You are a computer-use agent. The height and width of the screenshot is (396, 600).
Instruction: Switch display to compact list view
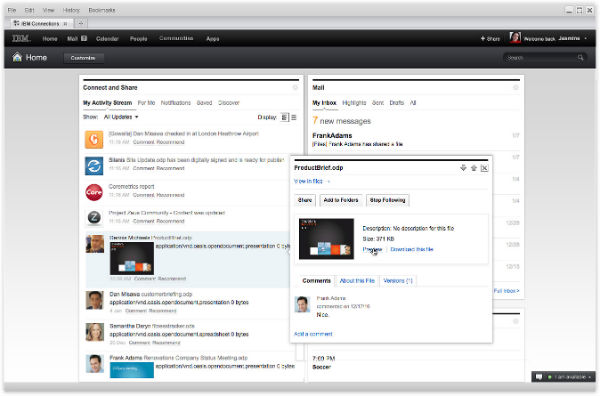click(294, 117)
